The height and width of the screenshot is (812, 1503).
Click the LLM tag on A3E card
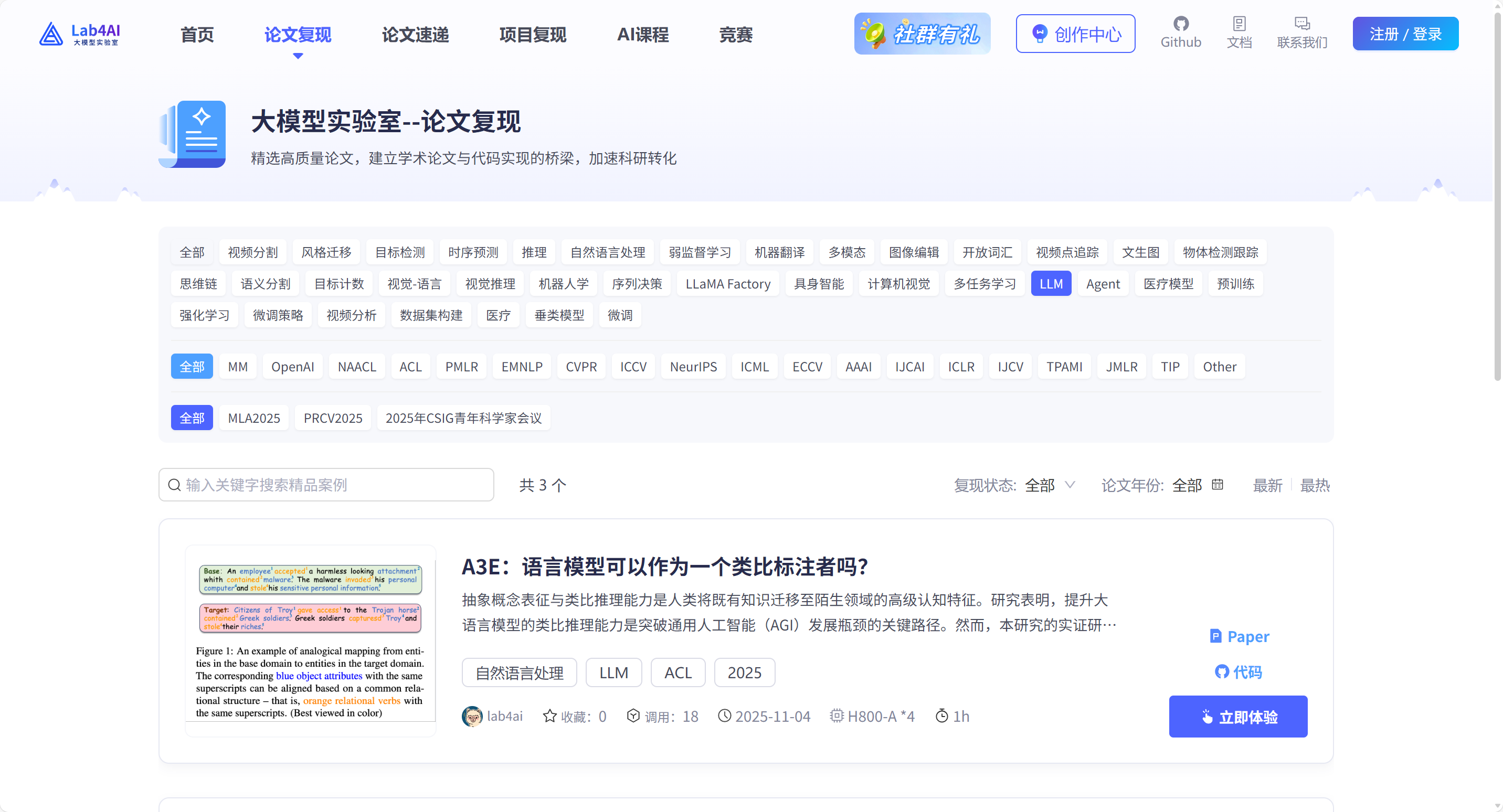click(614, 672)
